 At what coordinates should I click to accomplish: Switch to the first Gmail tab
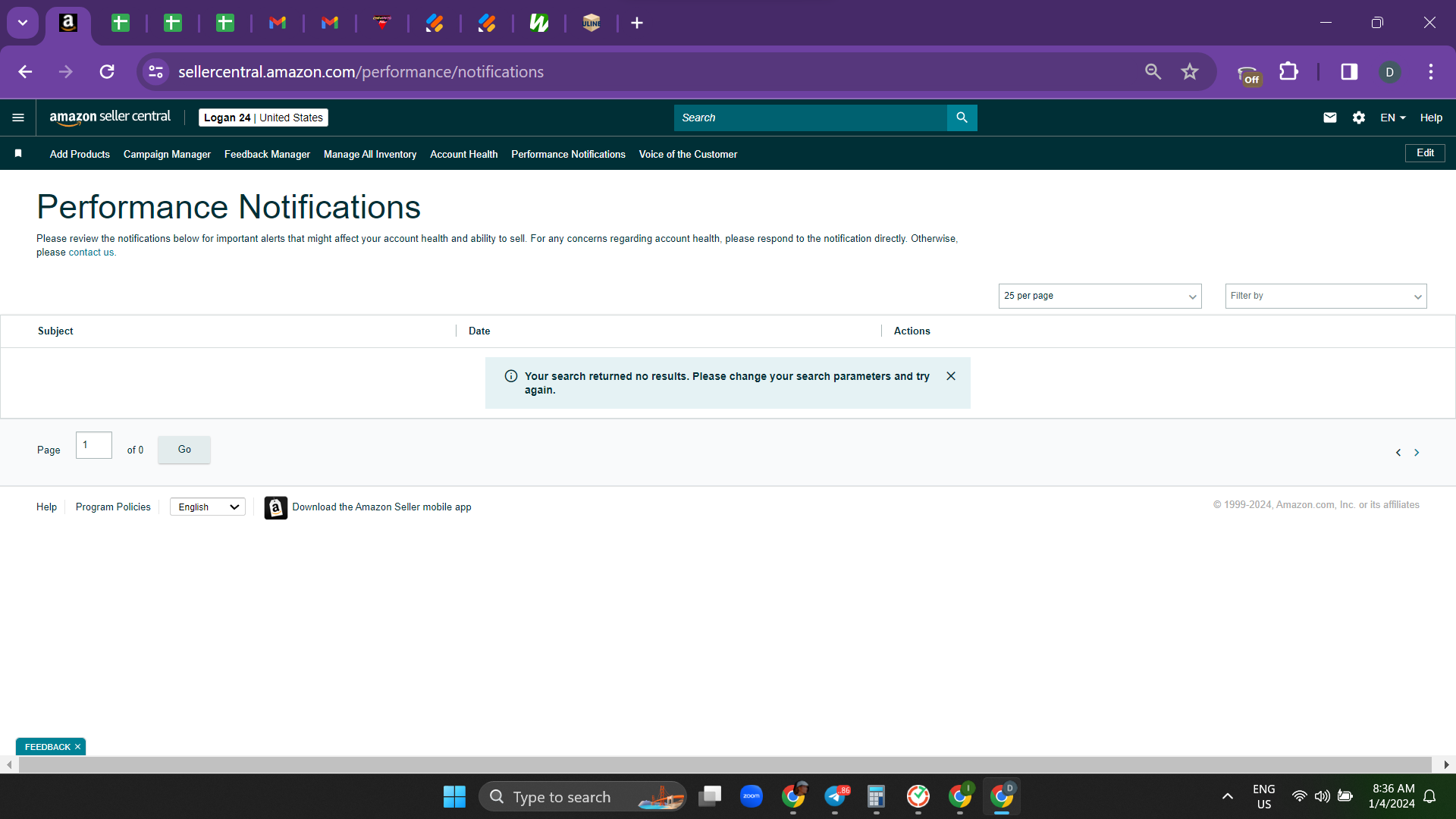point(278,23)
